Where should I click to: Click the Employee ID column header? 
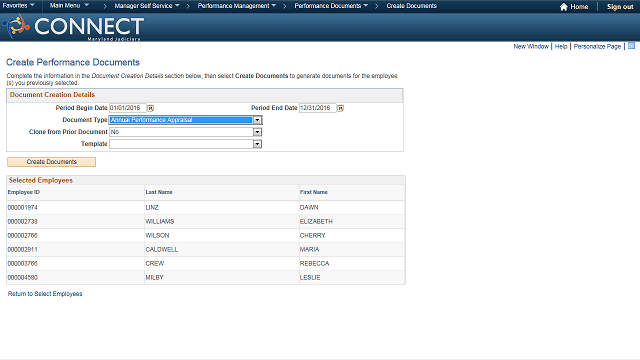click(24, 192)
